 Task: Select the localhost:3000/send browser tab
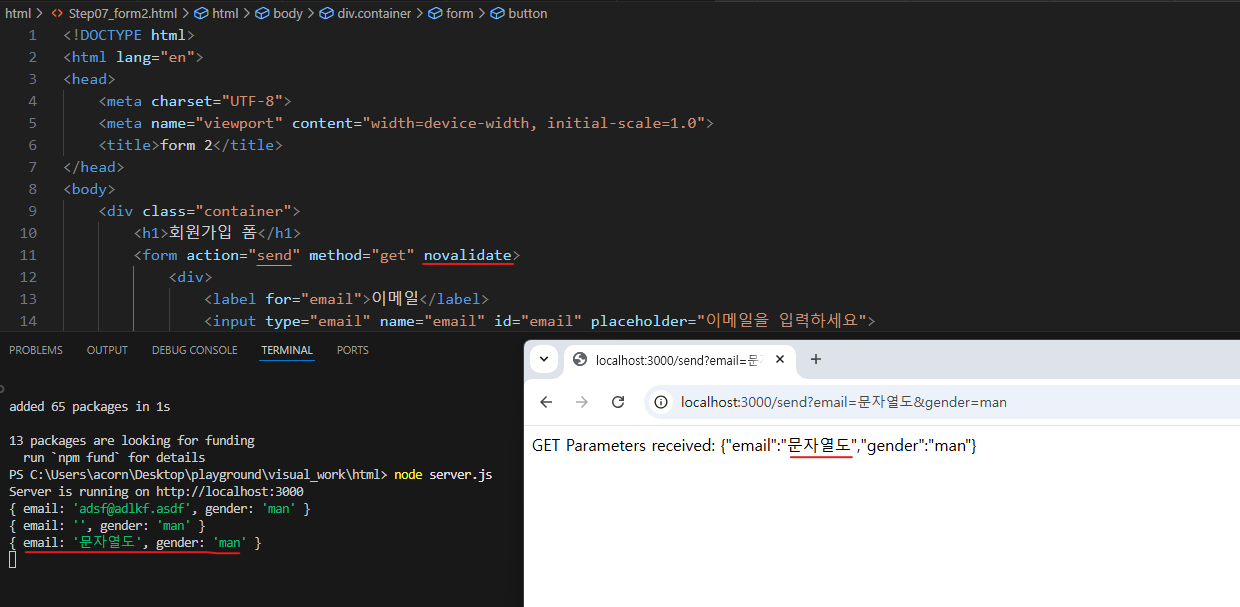point(680,360)
